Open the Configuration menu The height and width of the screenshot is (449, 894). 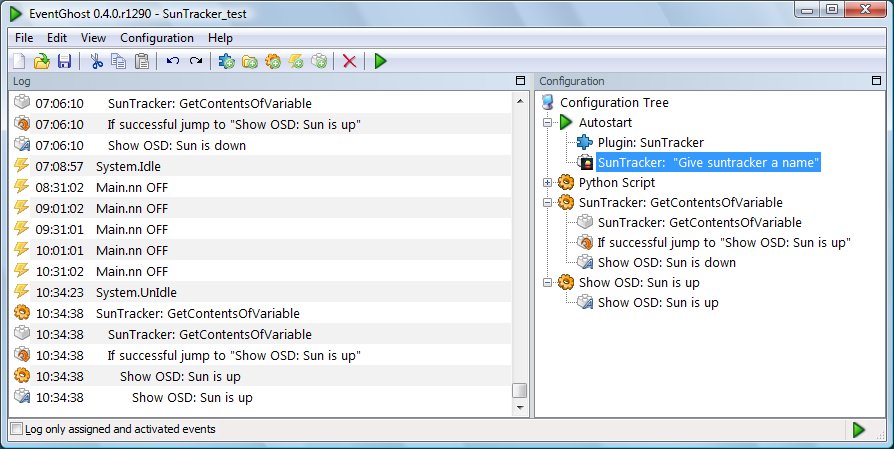[157, 38]
